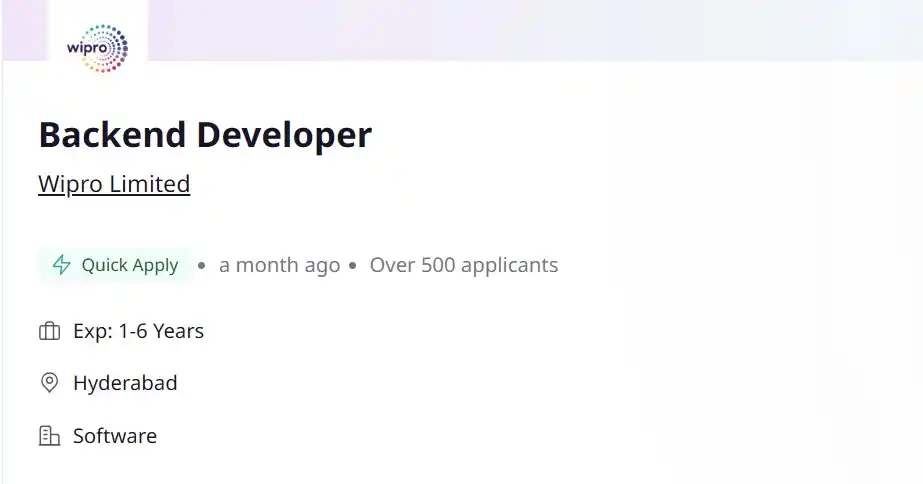
Task: Click the briefcase experience icon
Action: click(49, 331)
